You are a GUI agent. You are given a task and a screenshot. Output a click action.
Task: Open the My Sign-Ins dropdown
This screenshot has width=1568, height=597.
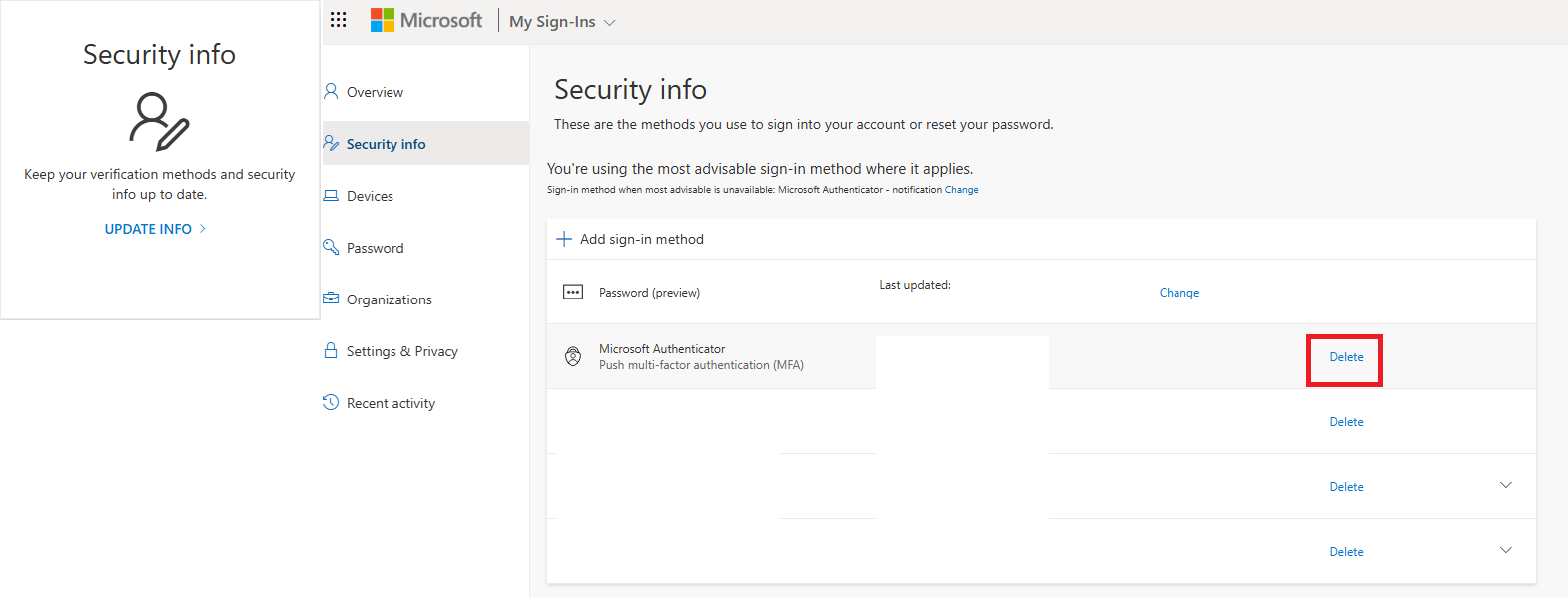pos(562,22)
